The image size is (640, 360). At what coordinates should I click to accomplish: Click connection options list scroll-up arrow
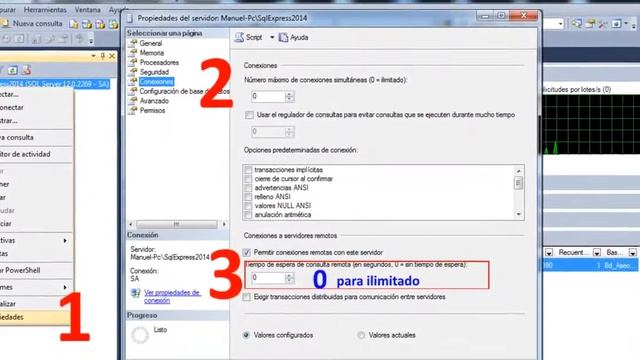click(519, 171)
